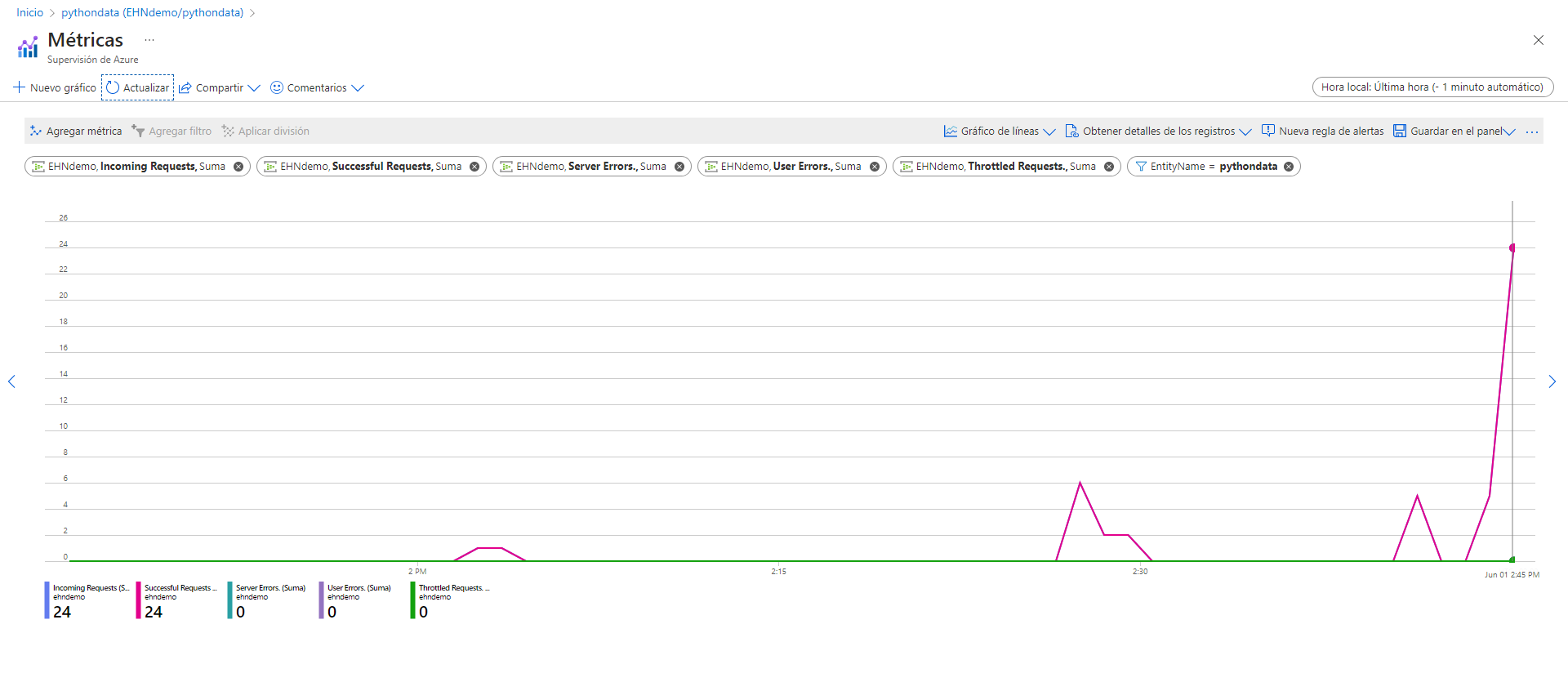Open the Comentarios menu
The height and width of the screenshot is (691, 1568).
click(317, 87)
